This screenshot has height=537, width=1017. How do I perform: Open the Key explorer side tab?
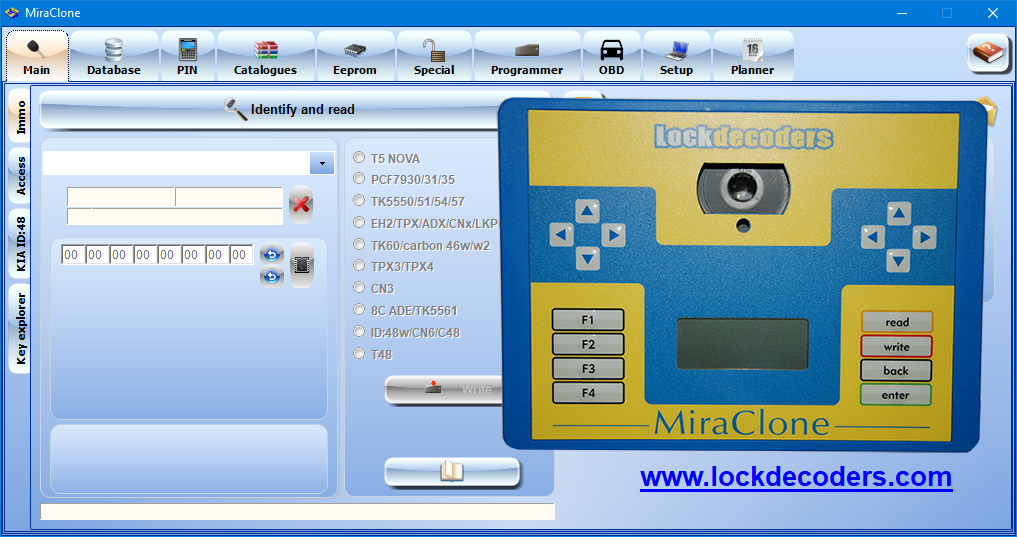[19, 329]
